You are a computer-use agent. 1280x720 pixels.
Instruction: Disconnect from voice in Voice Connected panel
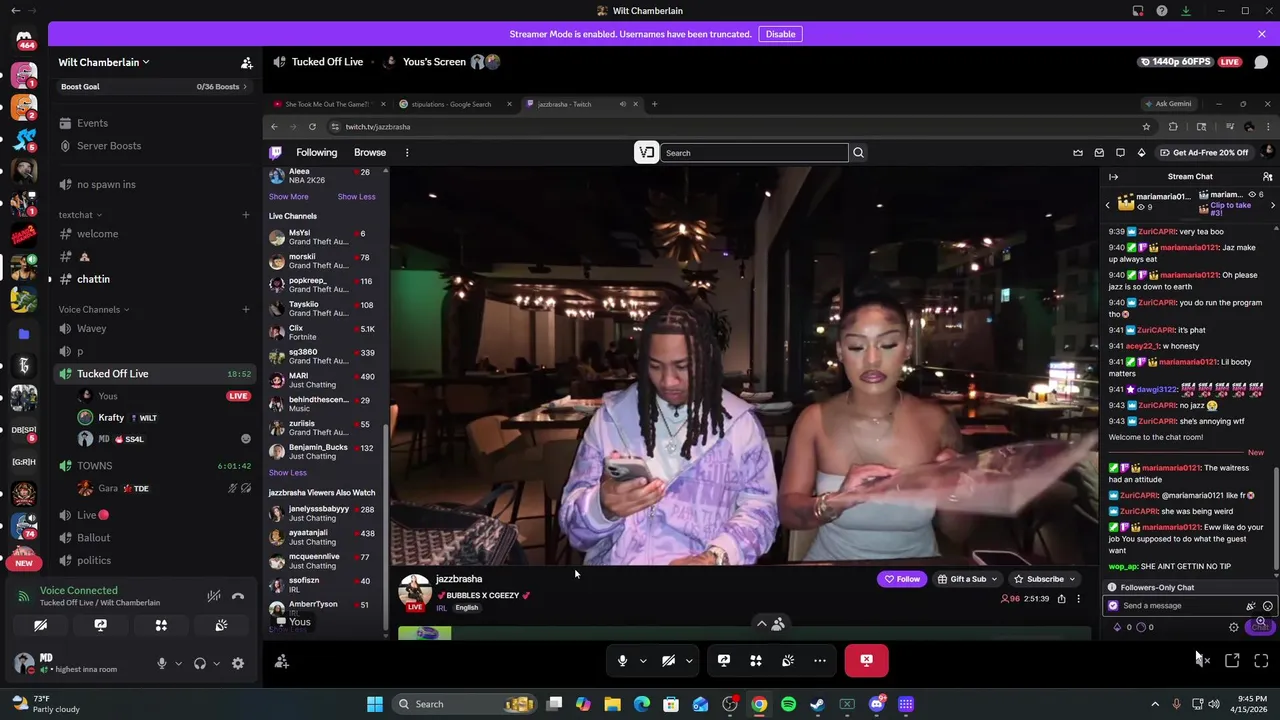point(238,596)
